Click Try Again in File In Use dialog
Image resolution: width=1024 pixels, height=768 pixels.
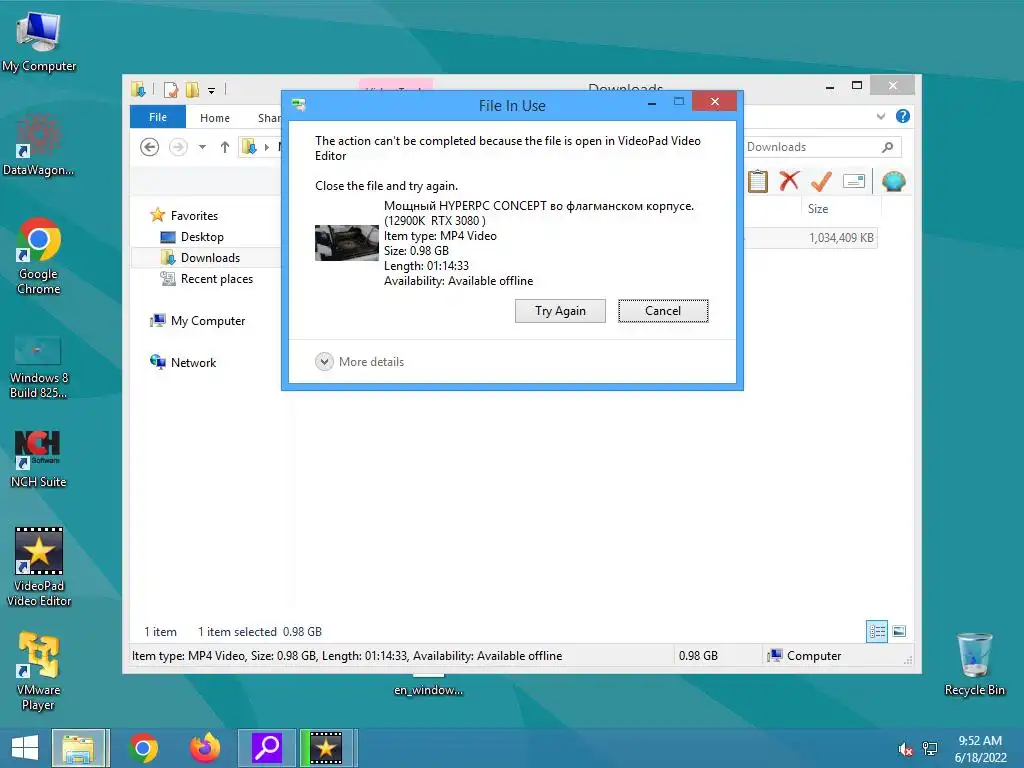560,311
